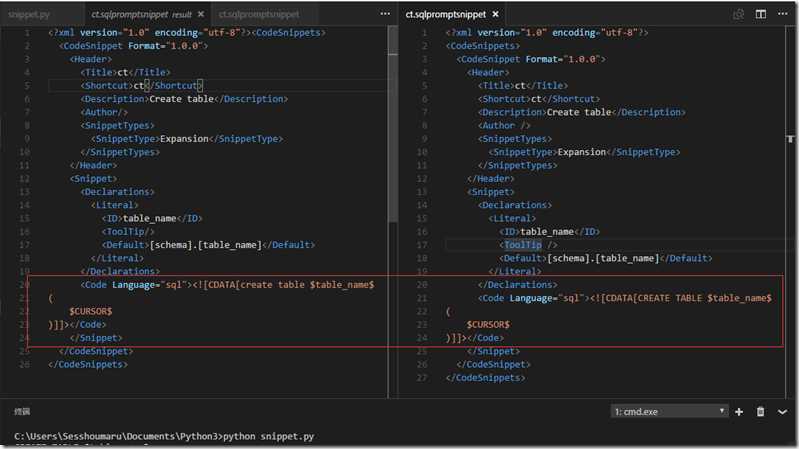799x449 pixels.
Task: Click xml version declaration in right editor
Action: [x=547, y=33]
